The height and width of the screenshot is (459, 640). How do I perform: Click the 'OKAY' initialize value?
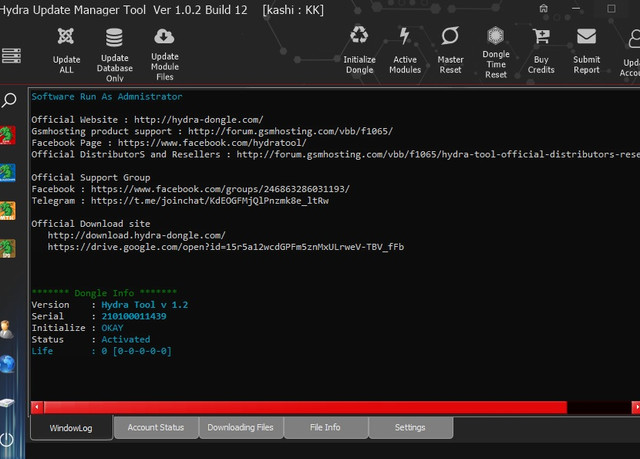[112, 328]
